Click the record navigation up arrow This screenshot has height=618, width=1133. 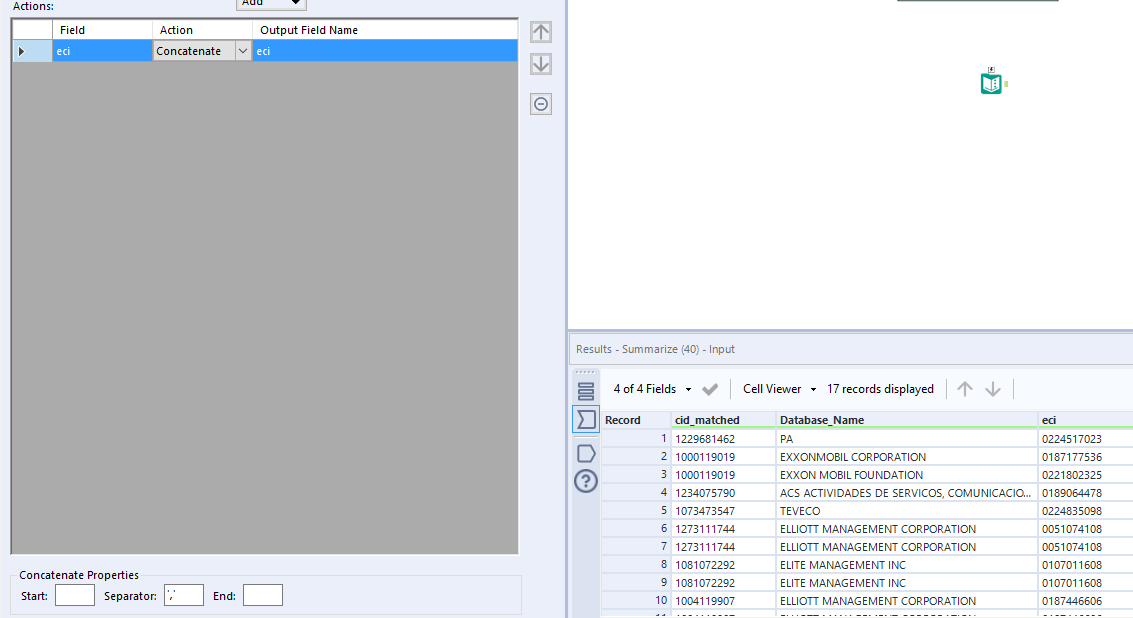coord(964,389)
